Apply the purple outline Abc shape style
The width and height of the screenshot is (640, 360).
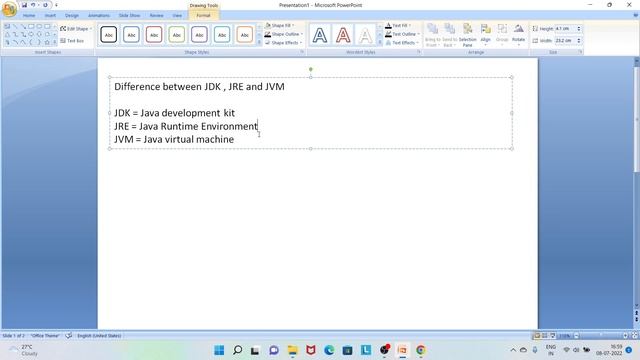[199, 35]
